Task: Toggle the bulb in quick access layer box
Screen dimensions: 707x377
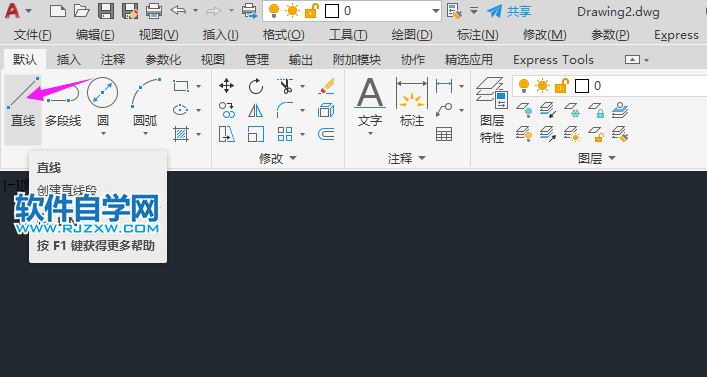Action: (x=274, y=11)
